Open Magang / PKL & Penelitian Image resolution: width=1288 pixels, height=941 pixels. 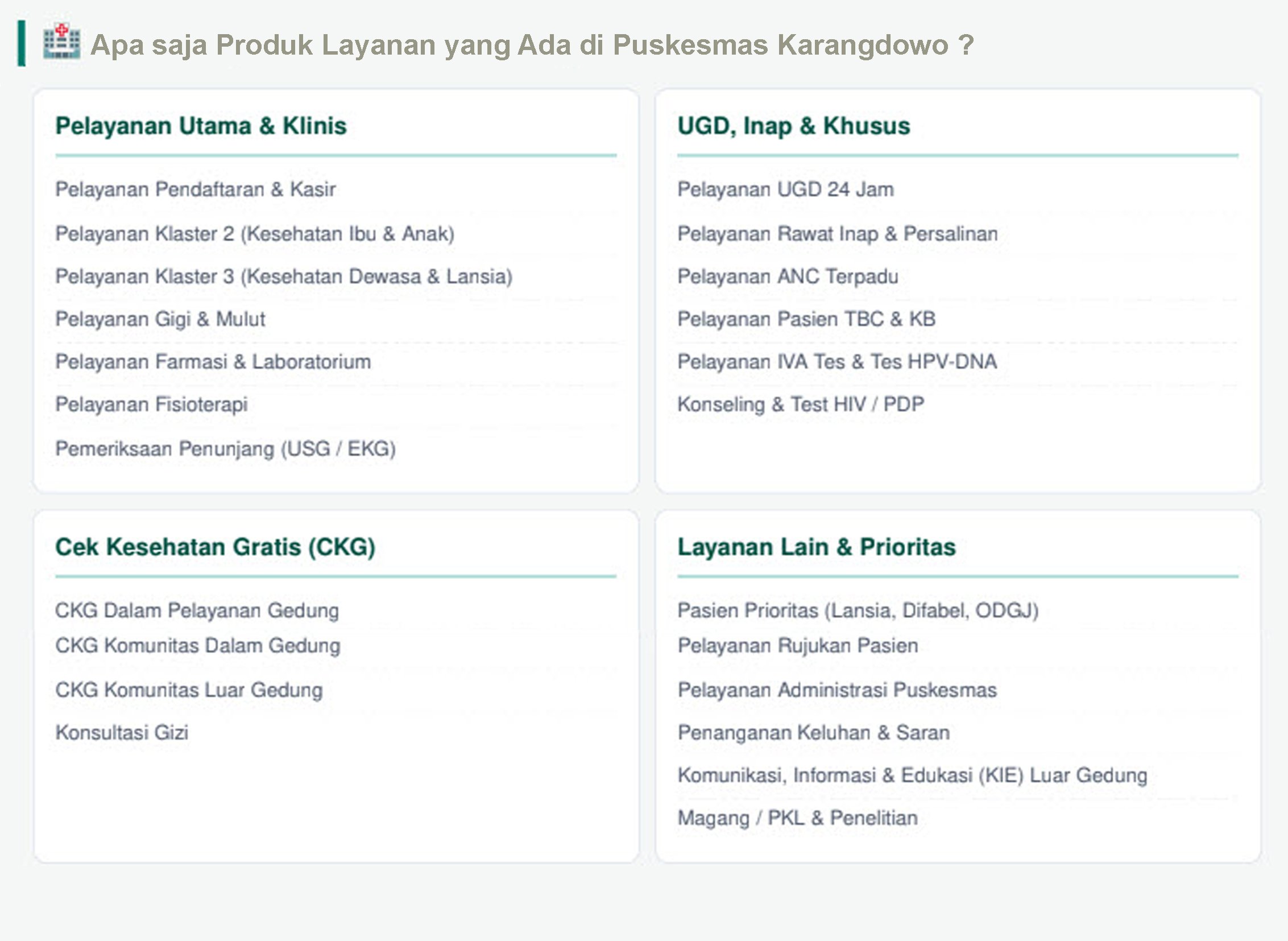[798, 819]
